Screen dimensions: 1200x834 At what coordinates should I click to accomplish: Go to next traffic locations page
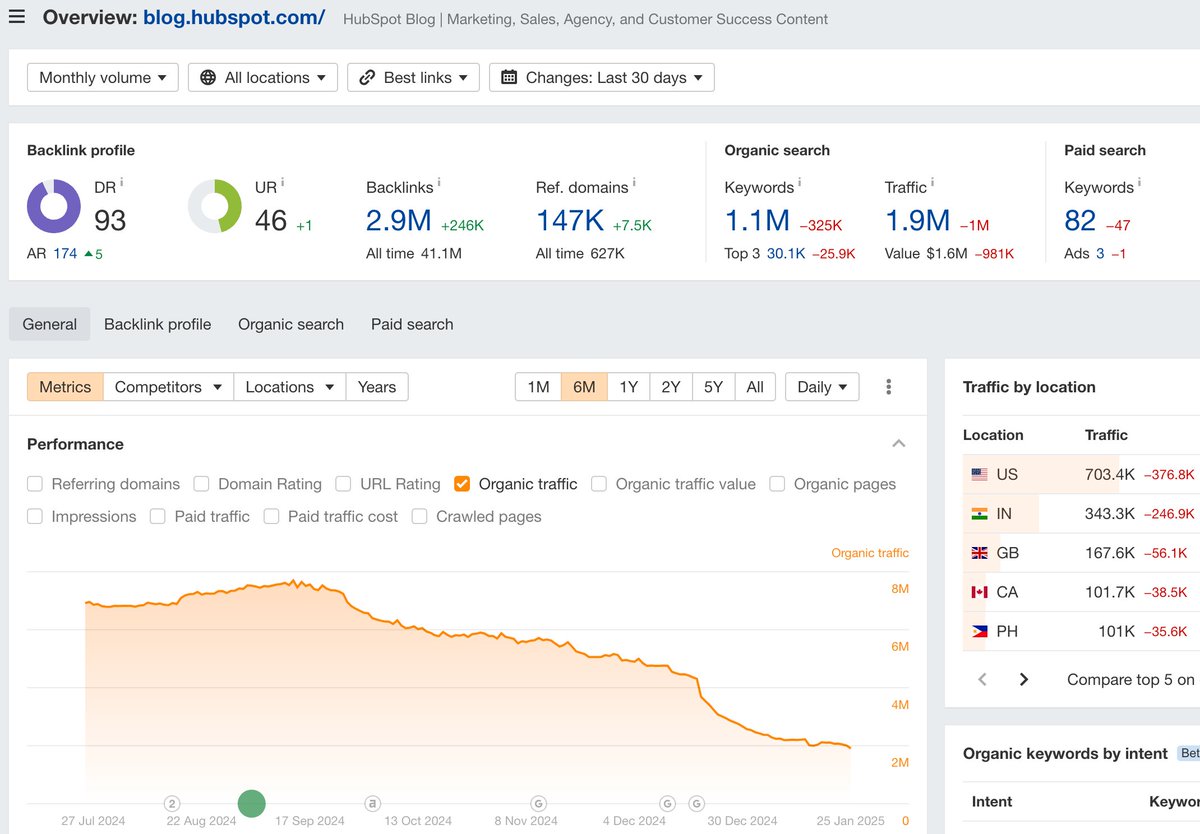[x=1024, y=680]
